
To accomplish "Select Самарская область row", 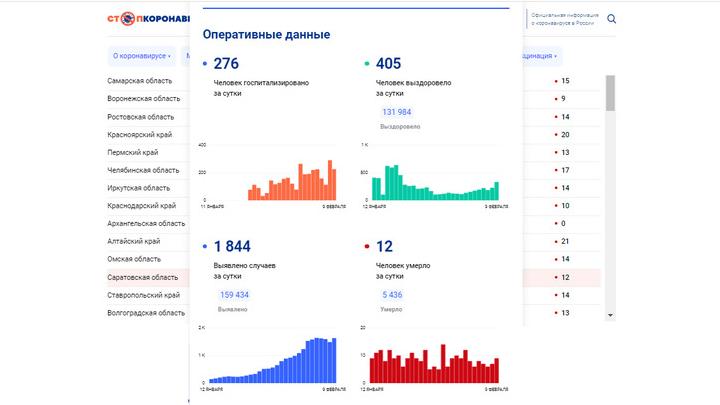I will [140, 81].
